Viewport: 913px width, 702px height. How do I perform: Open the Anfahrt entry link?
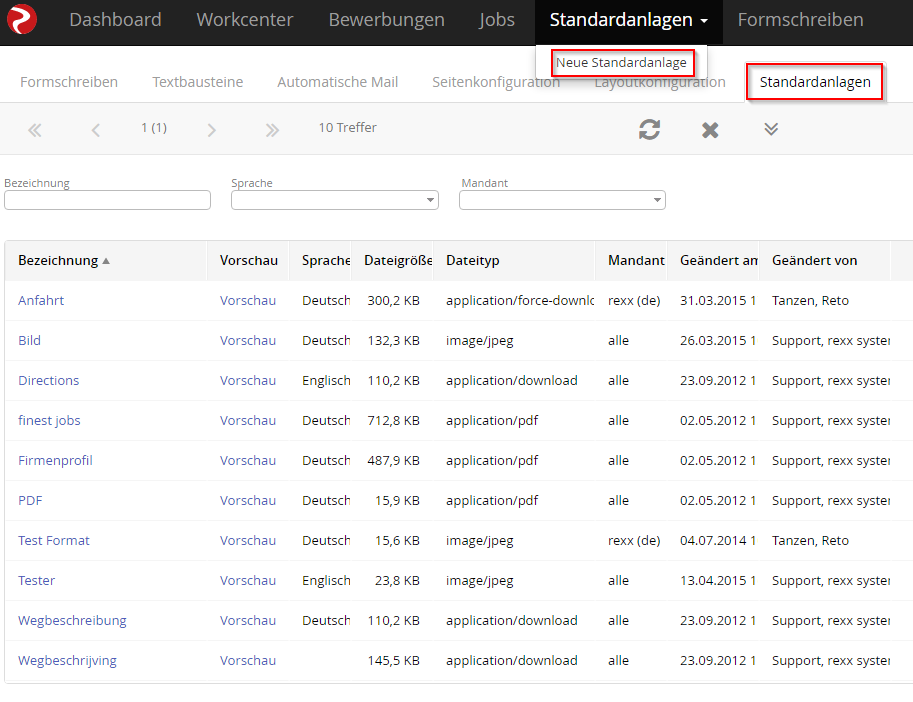(x=41, y=300)
